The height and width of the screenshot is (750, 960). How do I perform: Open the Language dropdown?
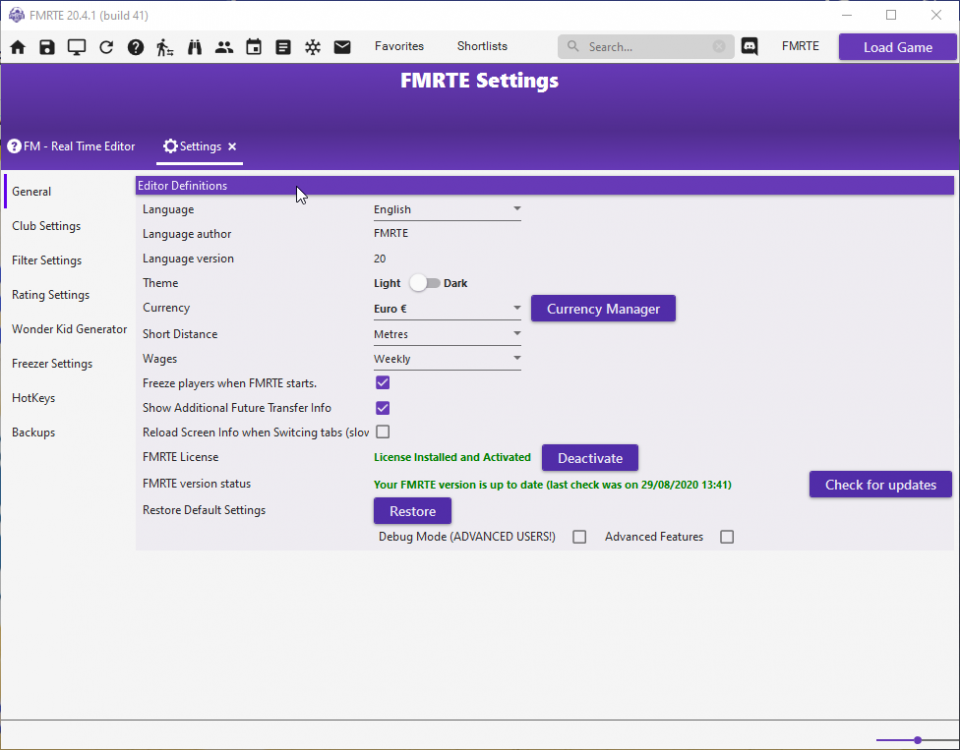(448, 209)
